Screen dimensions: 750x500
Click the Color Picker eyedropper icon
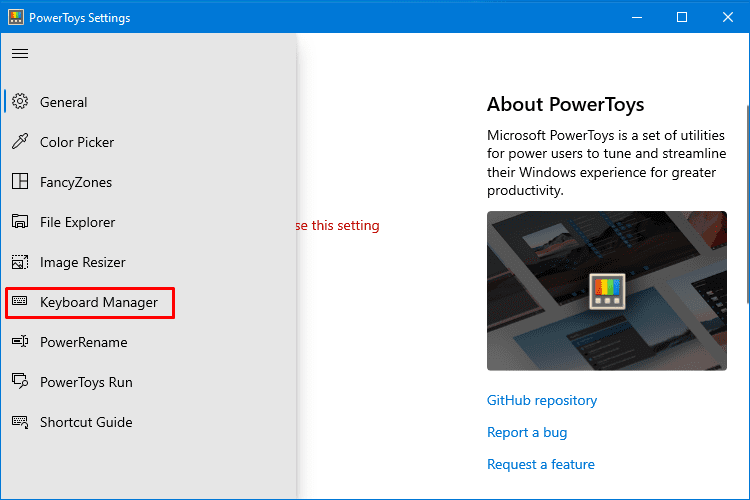click(x=20, y=141)
